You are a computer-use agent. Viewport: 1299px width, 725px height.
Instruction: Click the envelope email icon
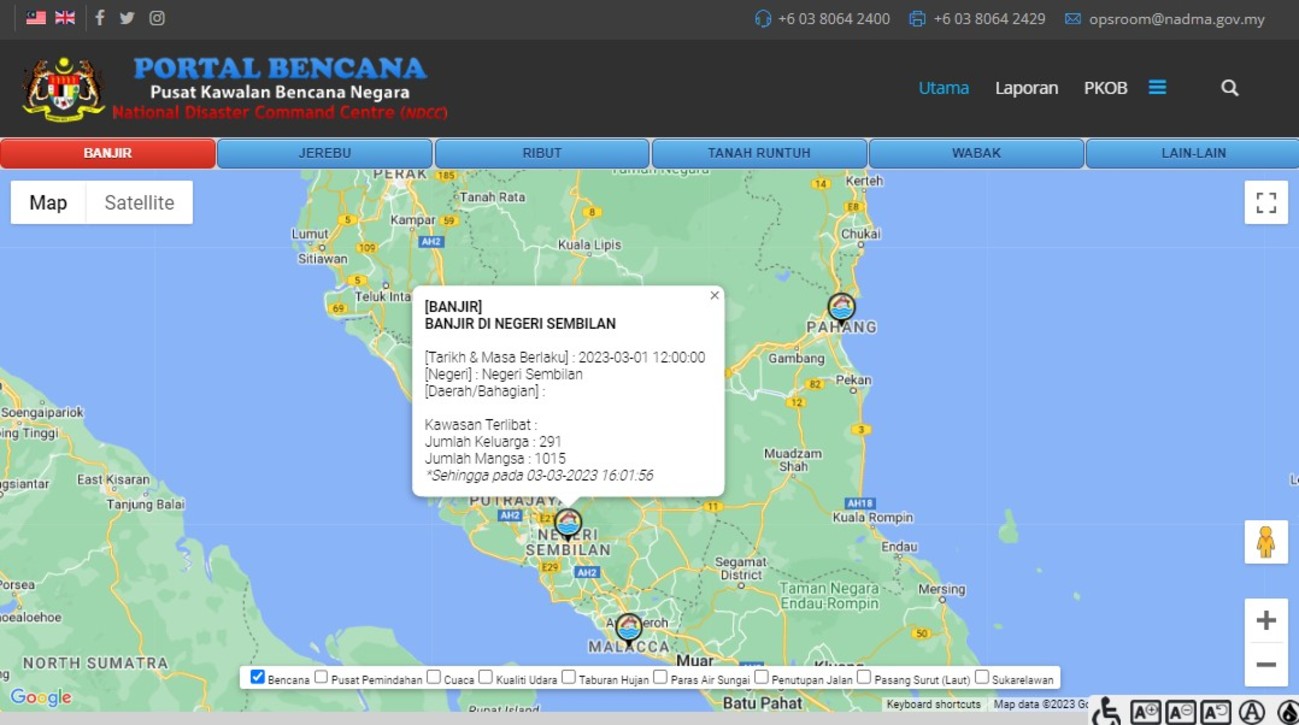(1073, 19)
